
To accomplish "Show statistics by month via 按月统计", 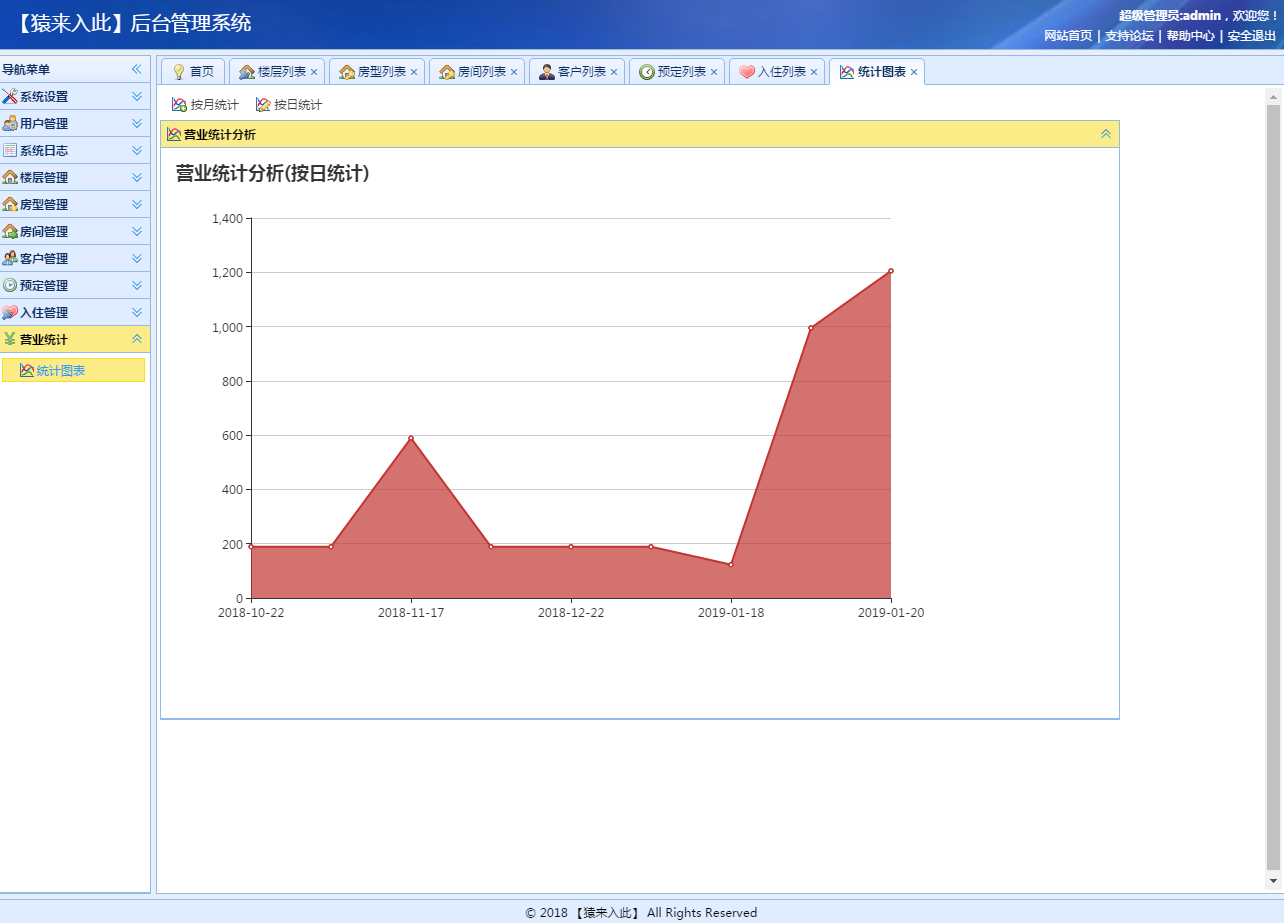I will pyautogui.click(x=205, y=105).
